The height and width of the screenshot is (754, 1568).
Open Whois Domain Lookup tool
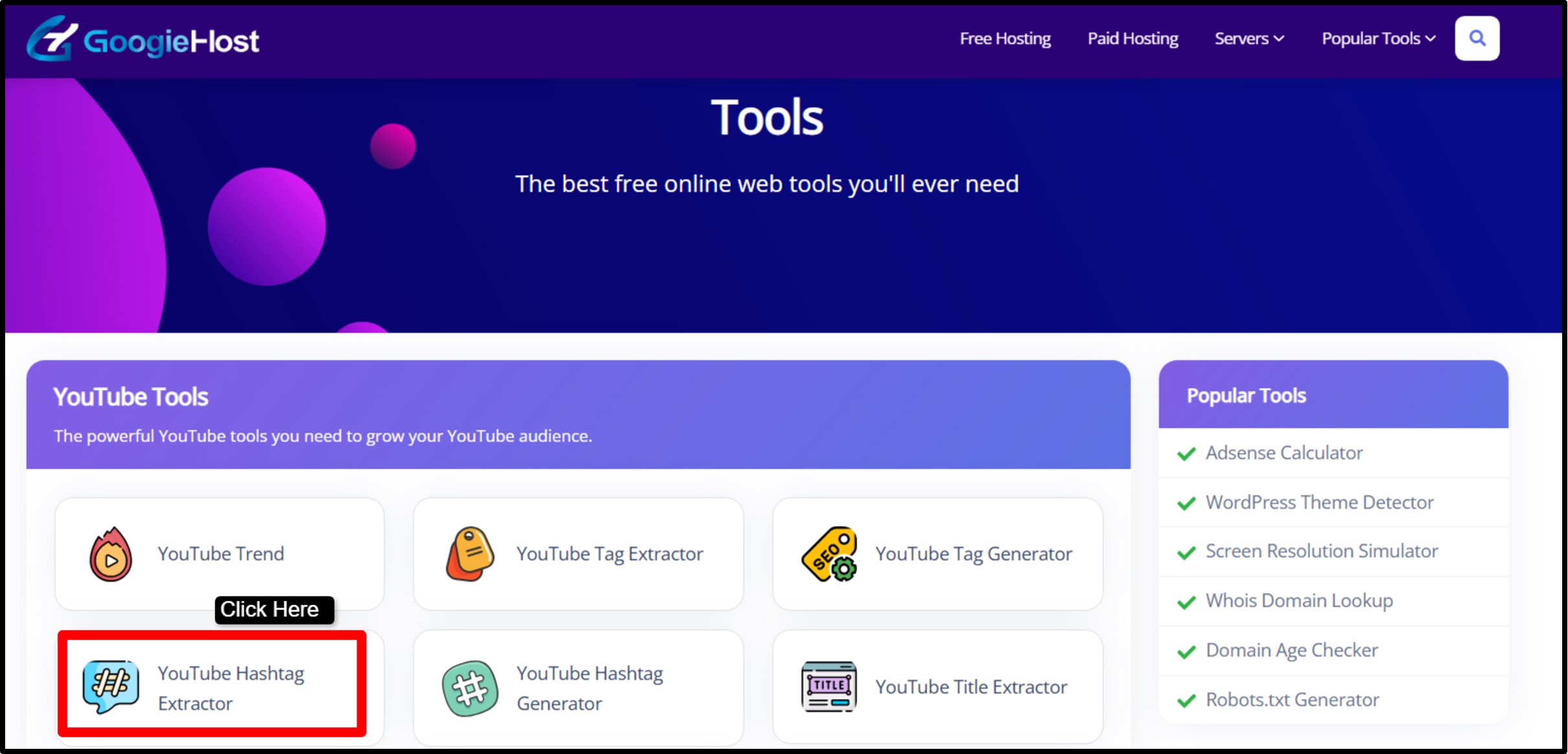click(x=1299, y=600)
